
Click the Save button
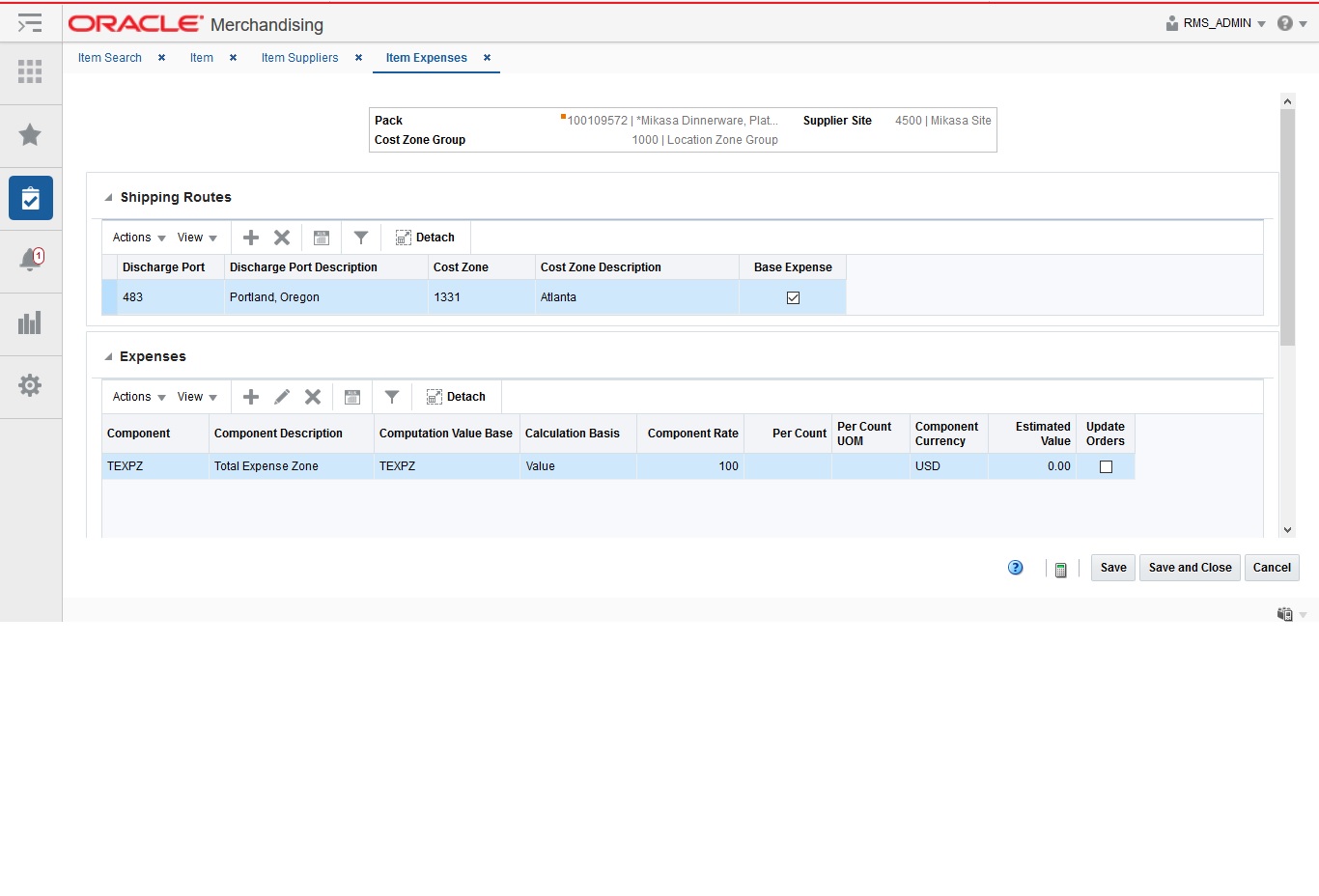[x=1113, y=568]
